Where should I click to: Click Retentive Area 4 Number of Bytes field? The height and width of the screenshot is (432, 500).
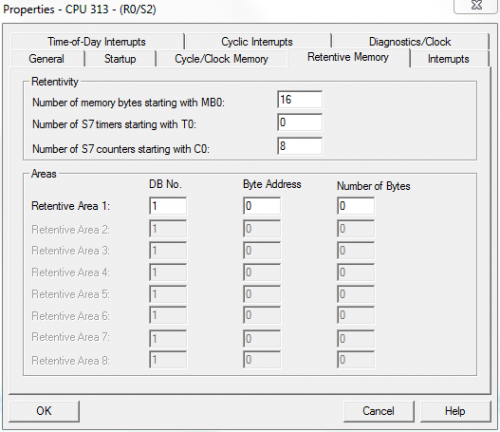pos(356,272)
